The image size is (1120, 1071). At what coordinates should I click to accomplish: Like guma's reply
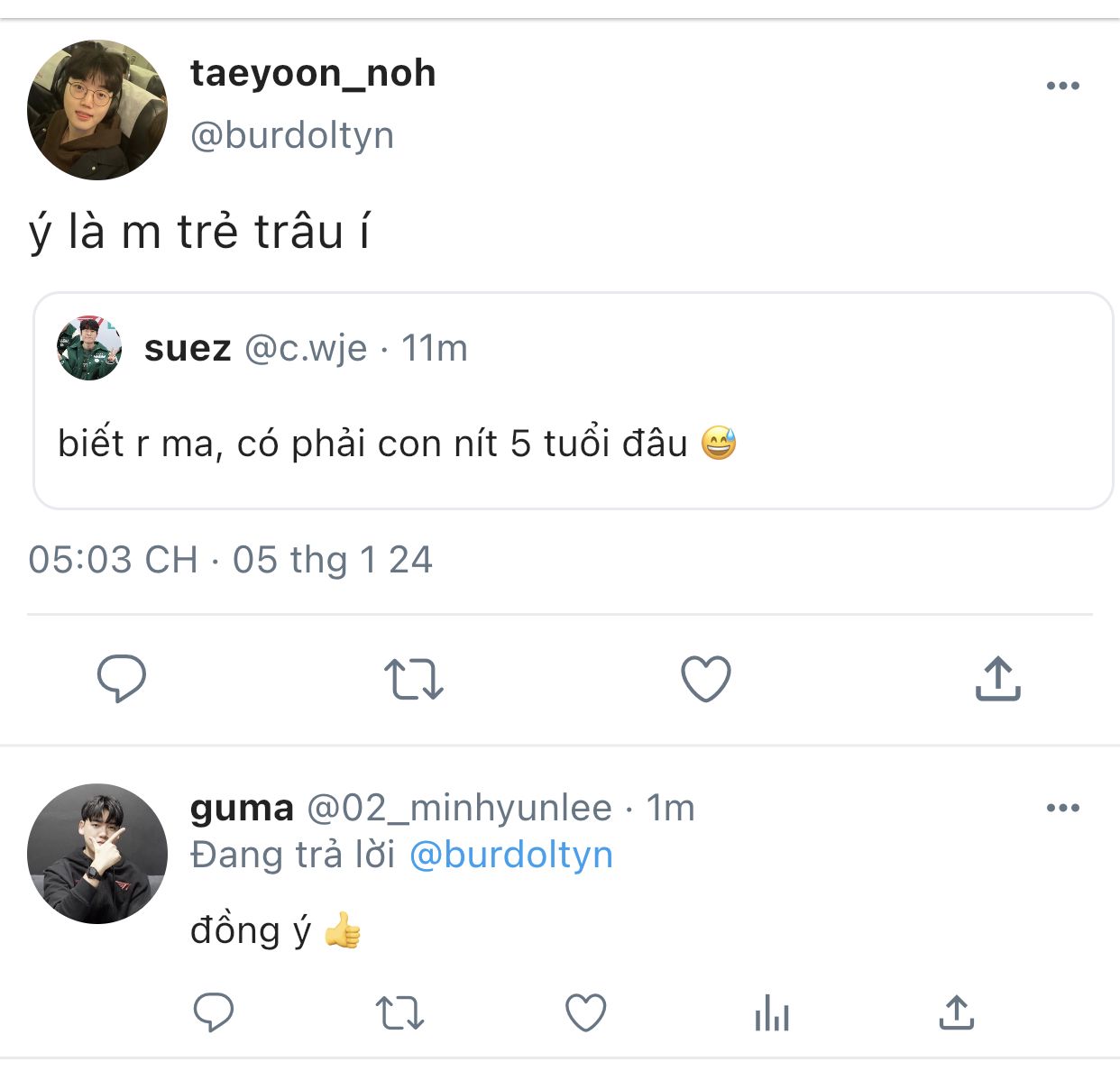(585, 1013)
